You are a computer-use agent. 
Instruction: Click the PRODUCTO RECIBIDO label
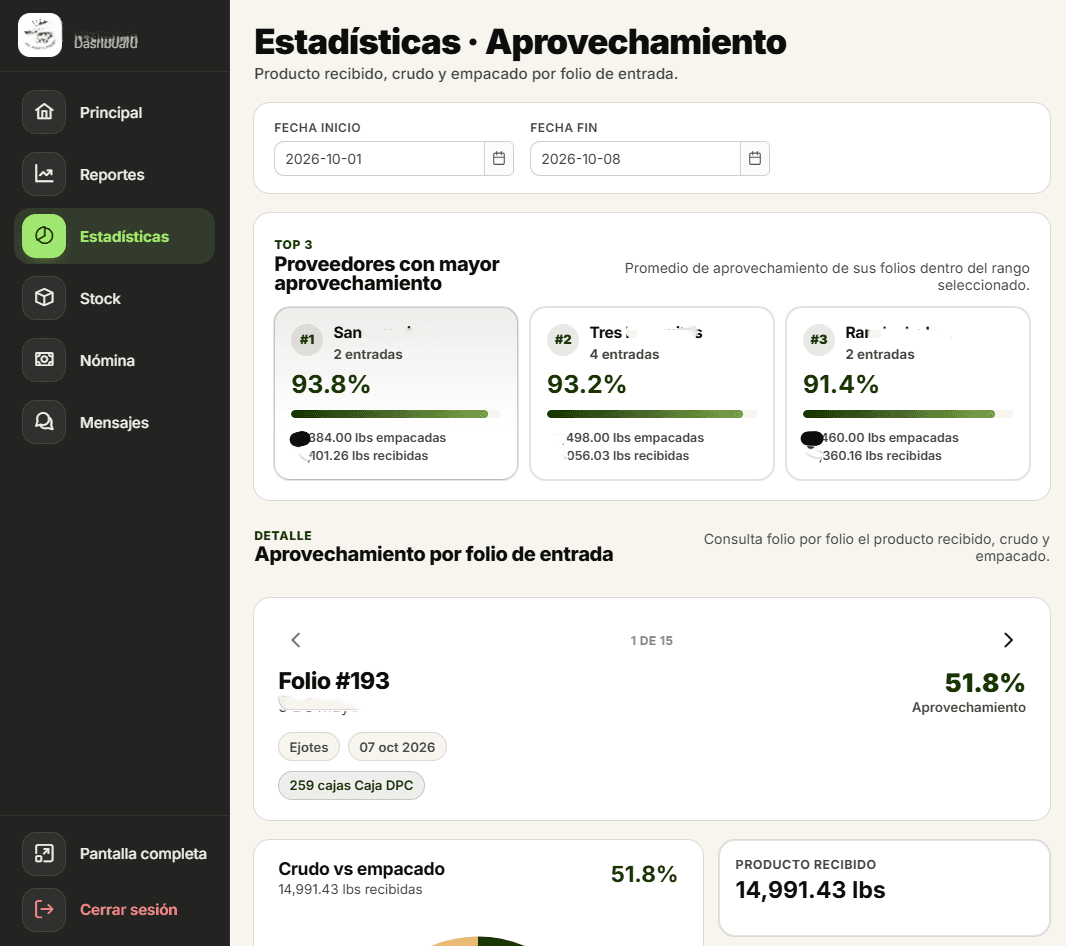806,864
